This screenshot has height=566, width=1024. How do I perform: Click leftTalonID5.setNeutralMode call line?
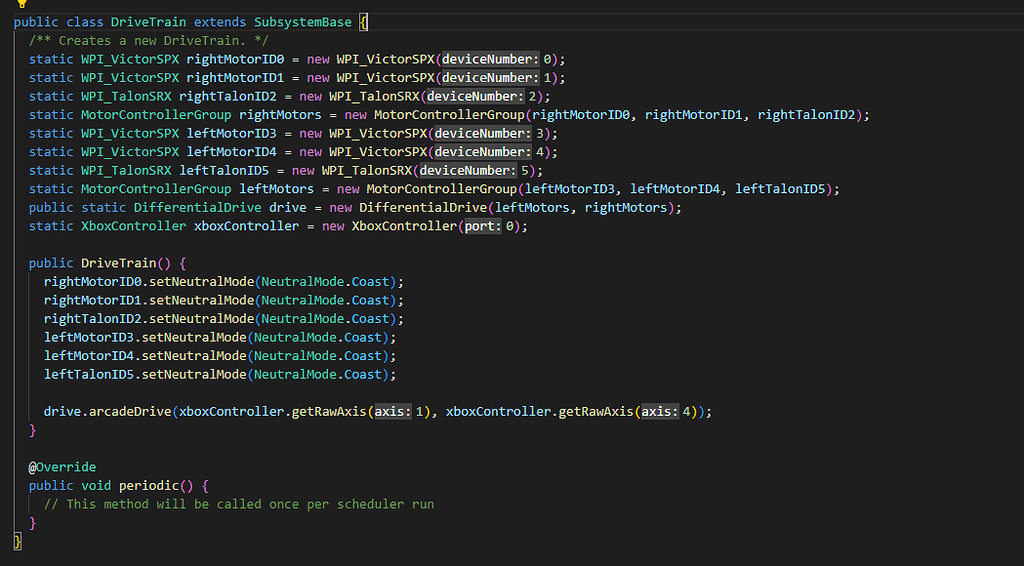(x=220, y=374)
